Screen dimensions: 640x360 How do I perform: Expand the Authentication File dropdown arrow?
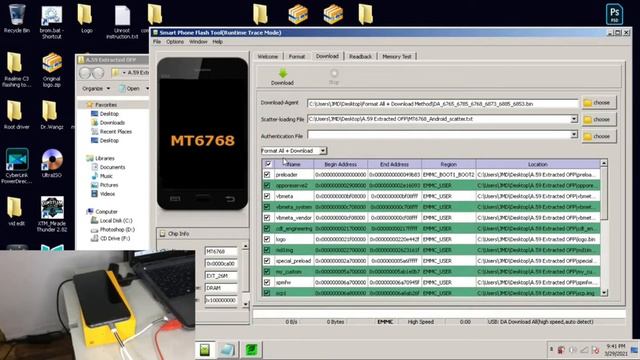(x=574, y=134)
